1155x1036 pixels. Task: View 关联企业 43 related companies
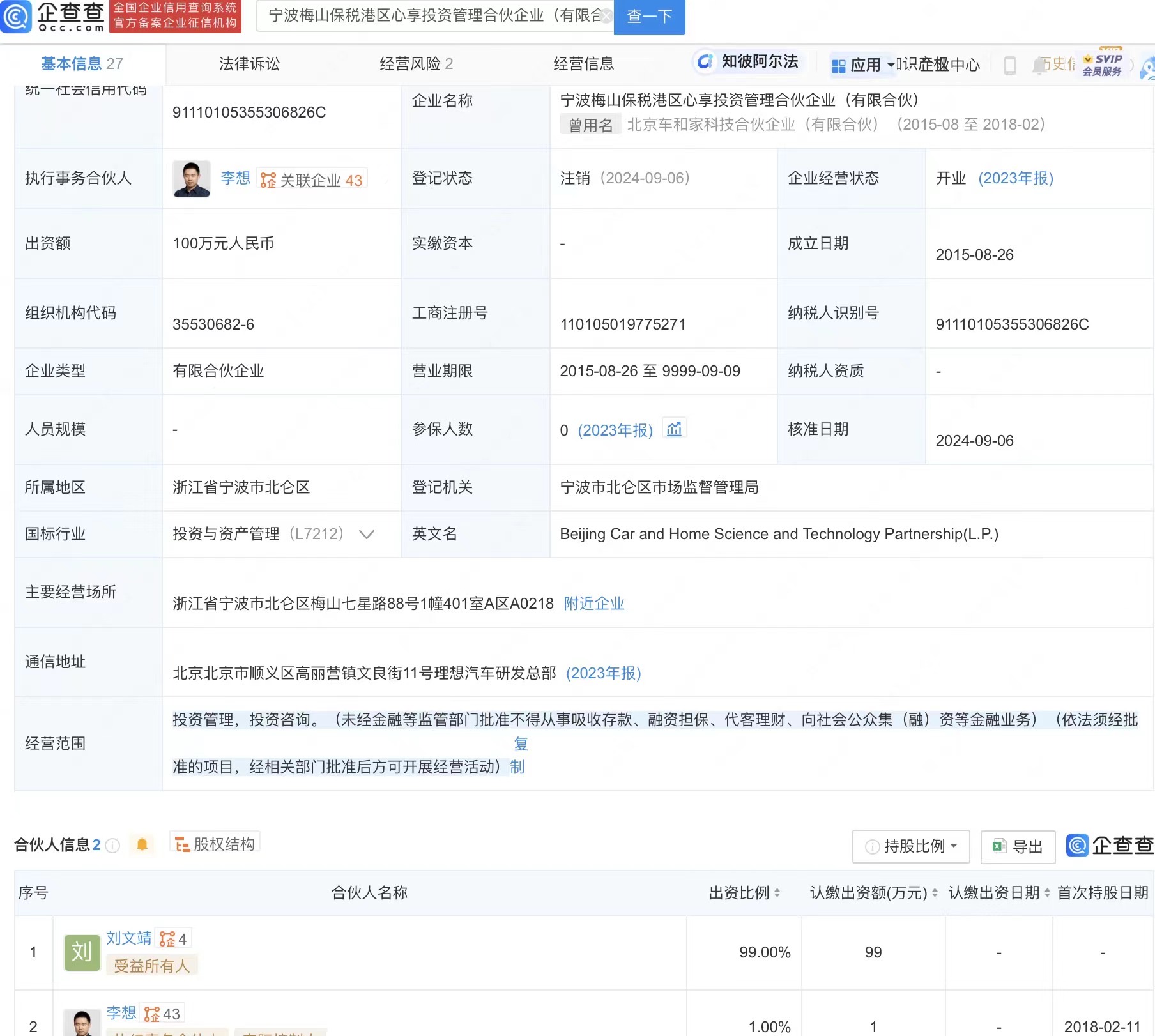click(x=312, y=180)
